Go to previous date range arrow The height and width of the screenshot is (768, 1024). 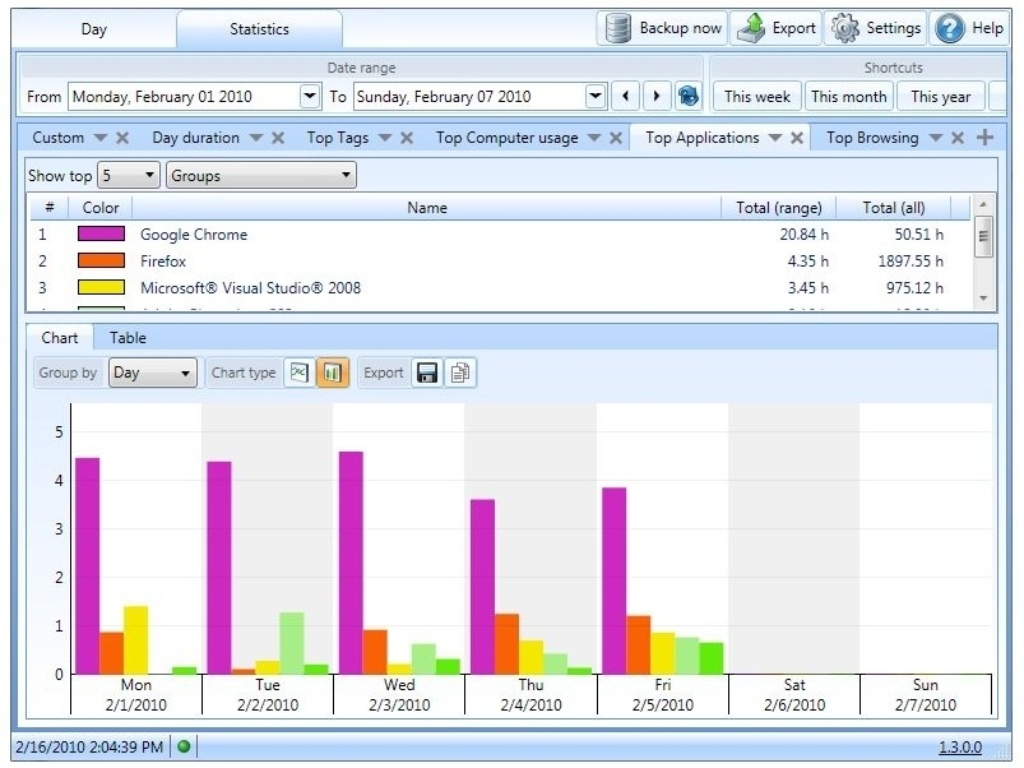click(625, 97)
